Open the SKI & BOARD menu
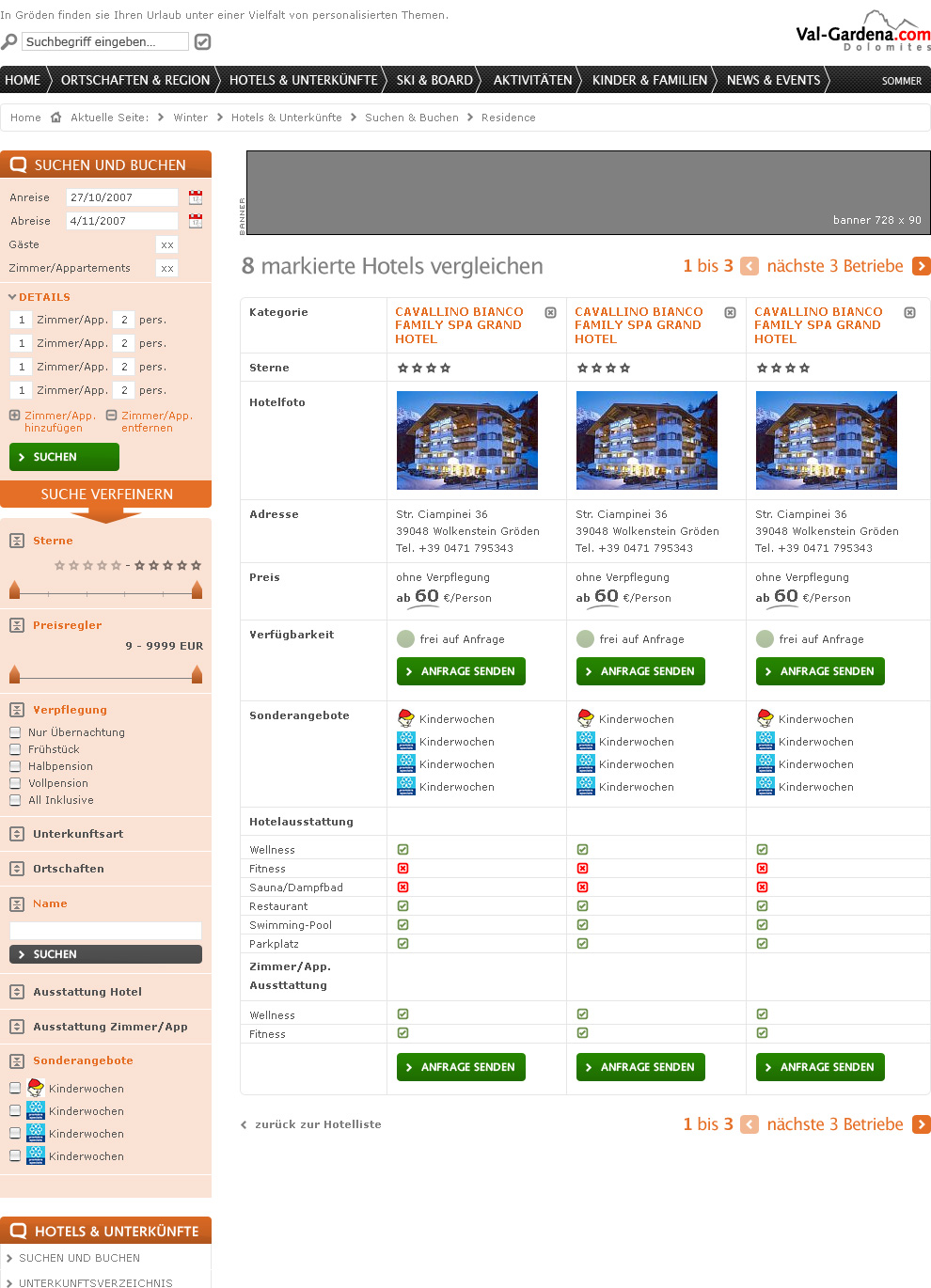This screenshot has width=931, height=1288. pyautogui.click(x=434, y=80)
